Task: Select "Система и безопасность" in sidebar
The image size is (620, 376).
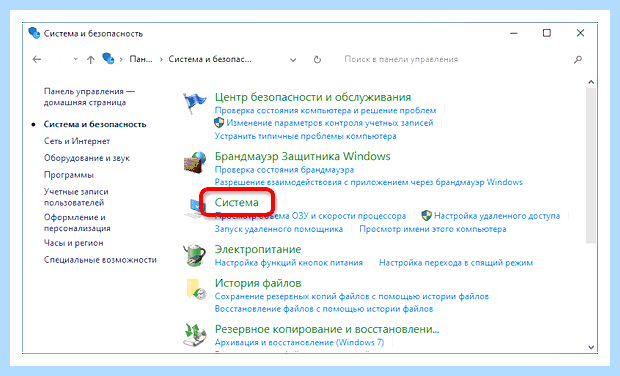Action: click(x=95, y=124)
